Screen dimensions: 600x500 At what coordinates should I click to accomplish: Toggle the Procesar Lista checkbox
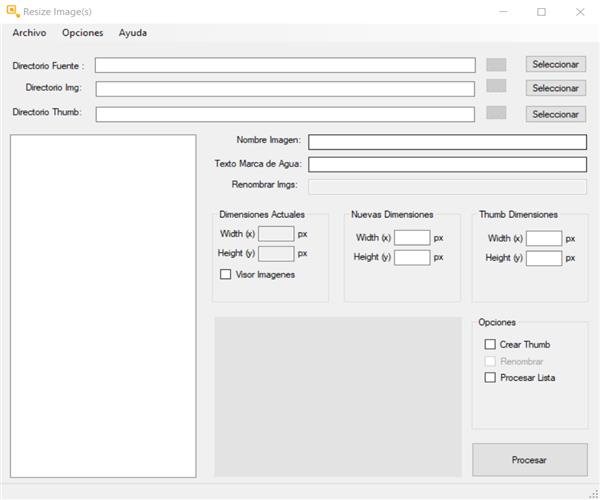[x=490, y=377]
